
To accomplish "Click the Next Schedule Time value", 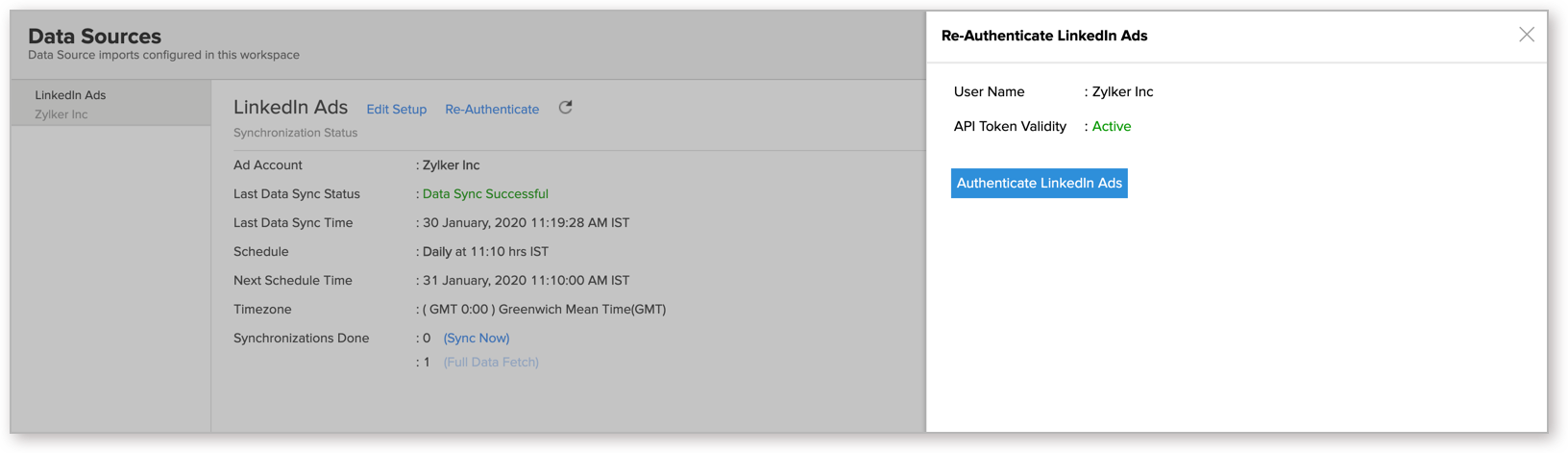I will coord(526,281).
